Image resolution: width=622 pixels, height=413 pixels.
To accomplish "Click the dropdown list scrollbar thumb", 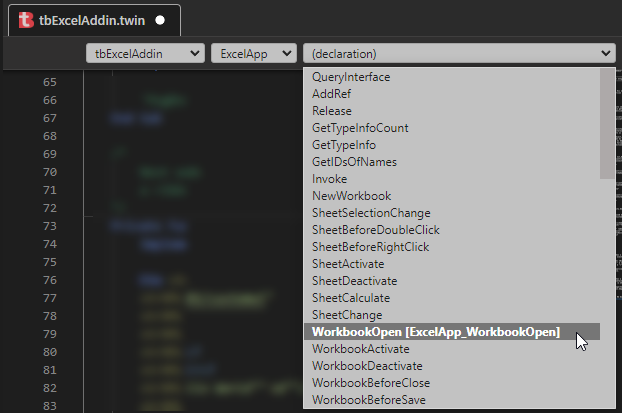I will pos(607,123).
